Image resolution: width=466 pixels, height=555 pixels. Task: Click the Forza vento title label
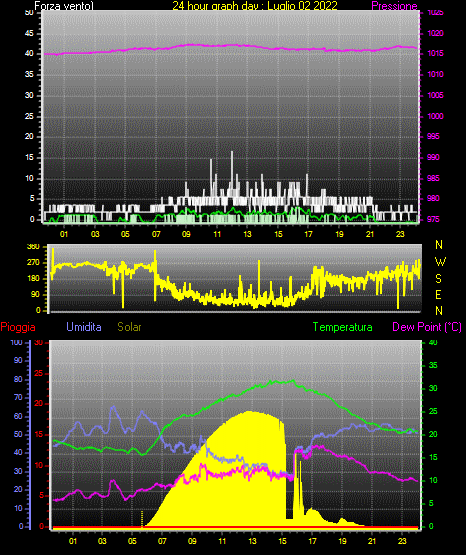click(x=64, y=6)
